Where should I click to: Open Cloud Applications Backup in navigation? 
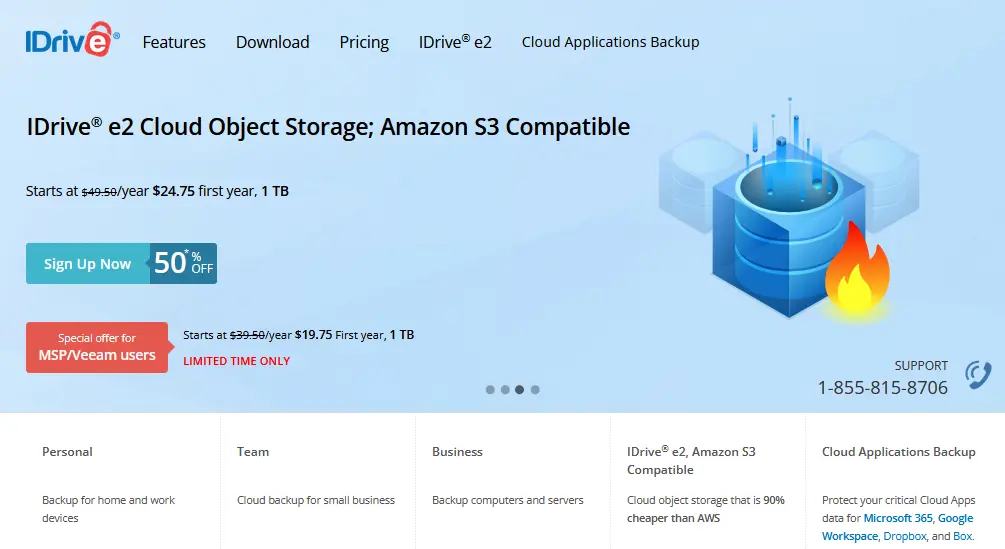coord(610,42)
